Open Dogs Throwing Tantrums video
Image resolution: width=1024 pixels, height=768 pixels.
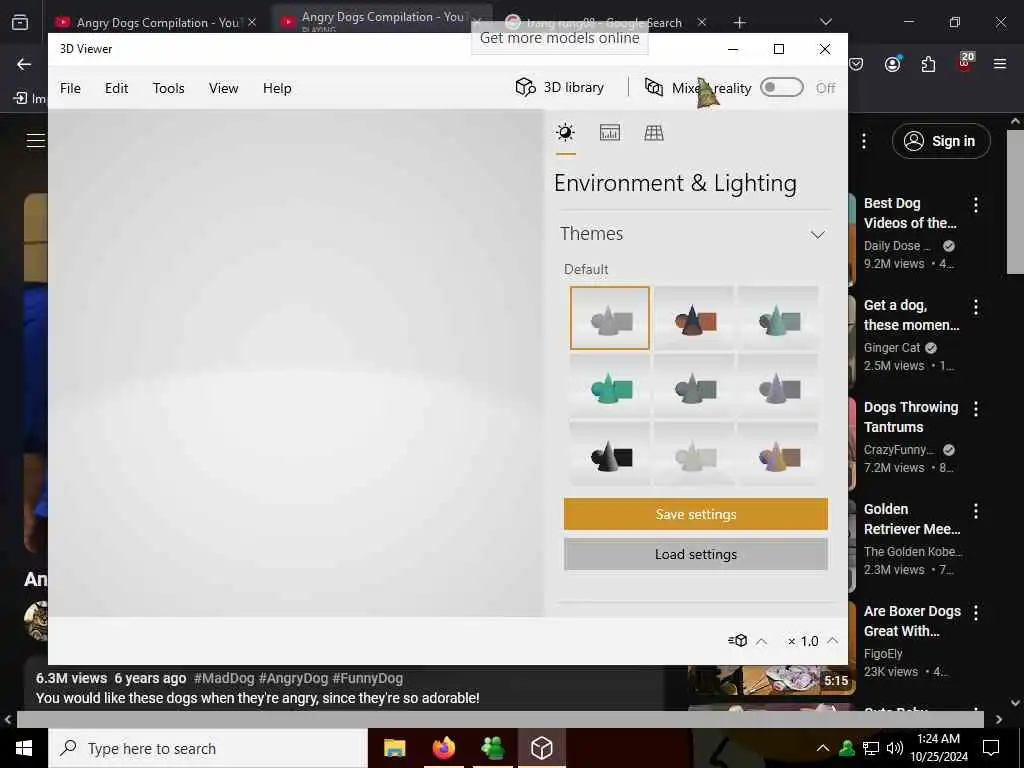[x=911, y=417]
